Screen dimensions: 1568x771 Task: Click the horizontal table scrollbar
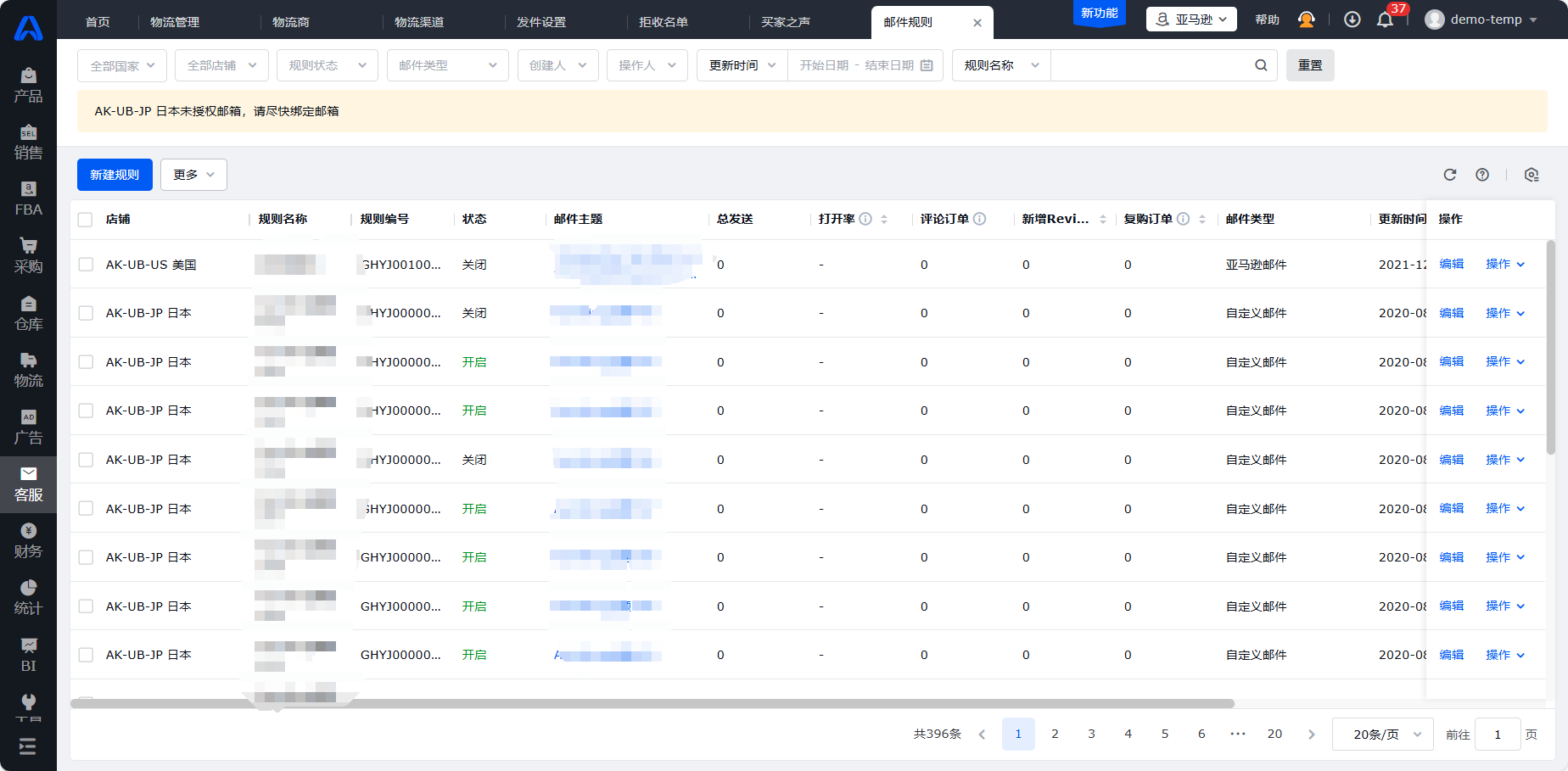652,703
